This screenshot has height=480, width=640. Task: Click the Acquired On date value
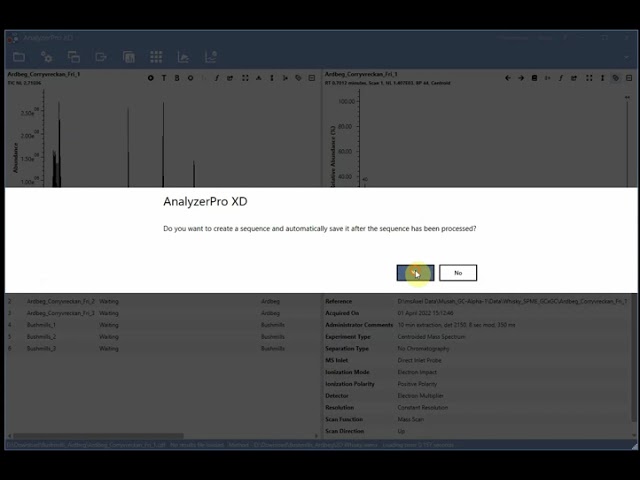[x=425, y=313]
